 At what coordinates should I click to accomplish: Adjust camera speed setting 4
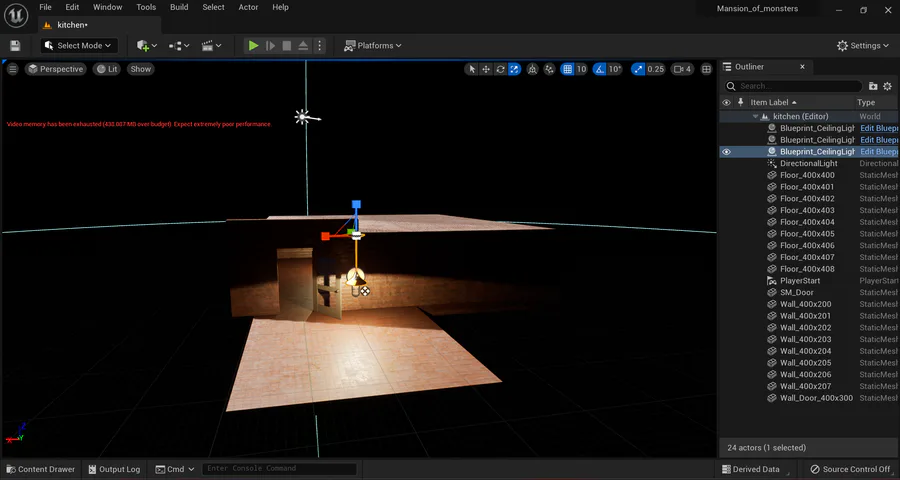click(x=682, y=69)
